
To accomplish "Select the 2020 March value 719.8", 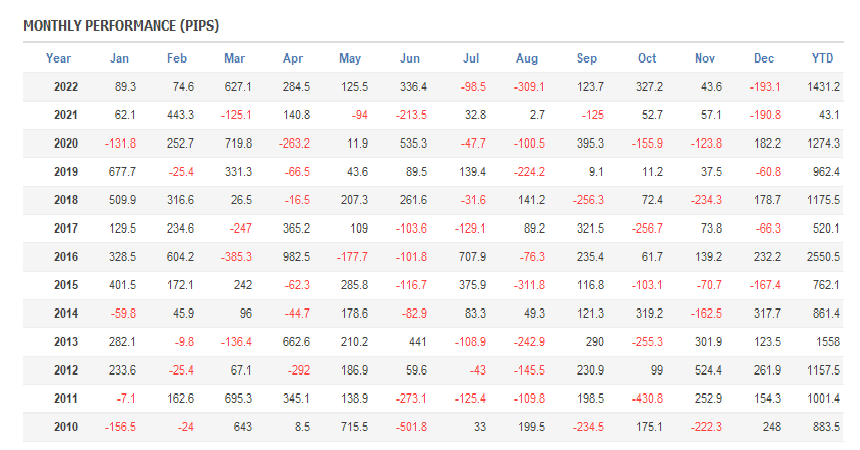I will tap(237, 143).
